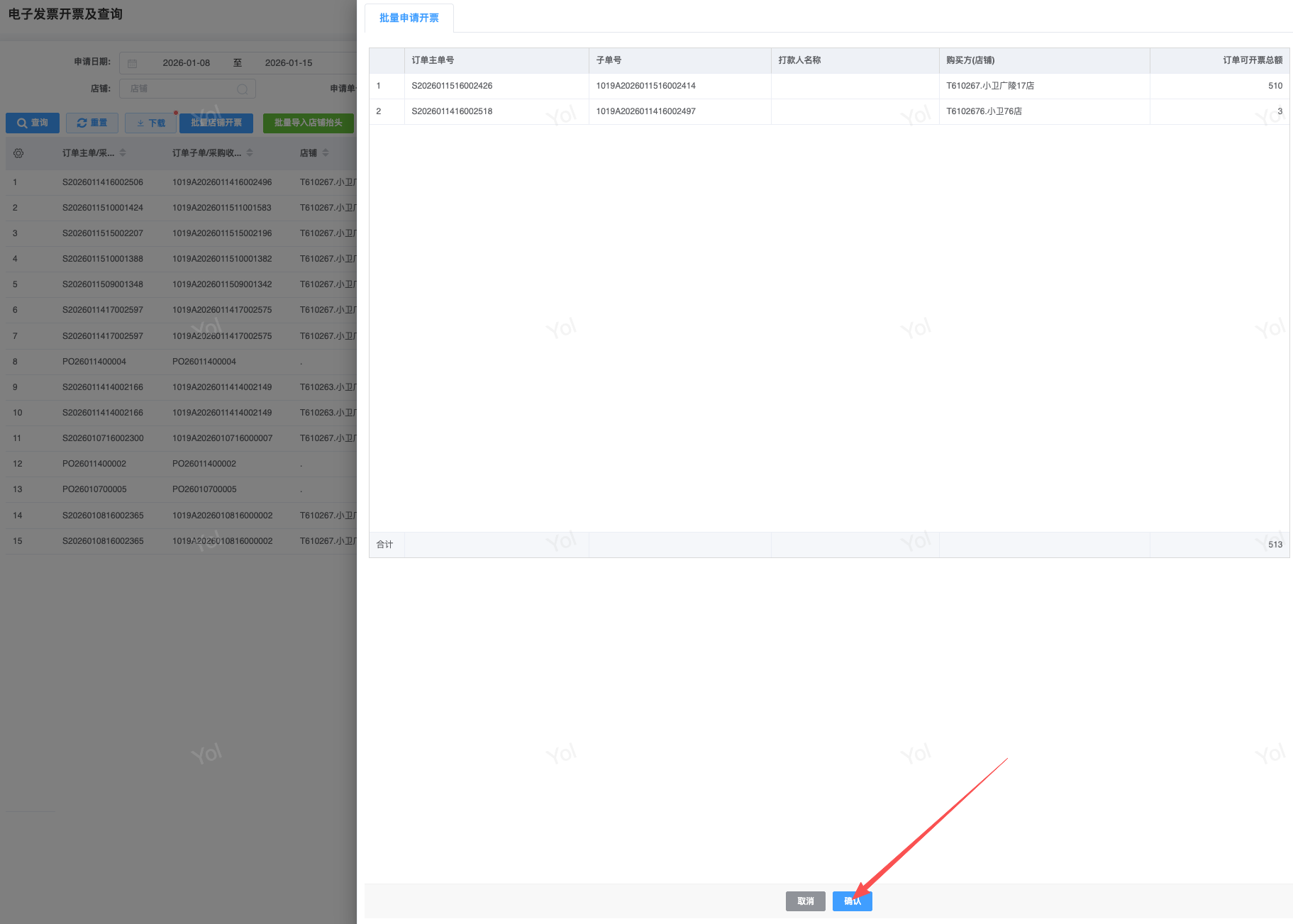Select order S2026011416002518 in the dialog
This screenshot has width=1293, height=924.
[452, 111]
